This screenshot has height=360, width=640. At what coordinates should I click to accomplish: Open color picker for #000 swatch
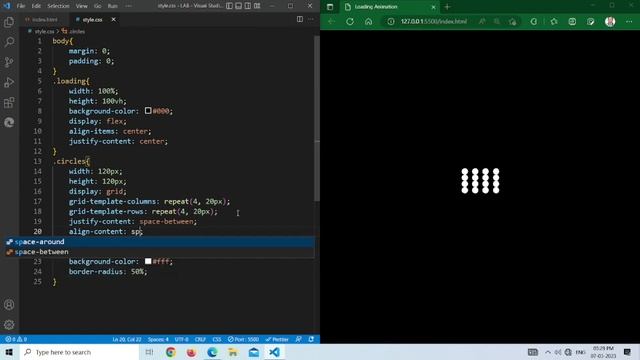click(x=148, y=111)
